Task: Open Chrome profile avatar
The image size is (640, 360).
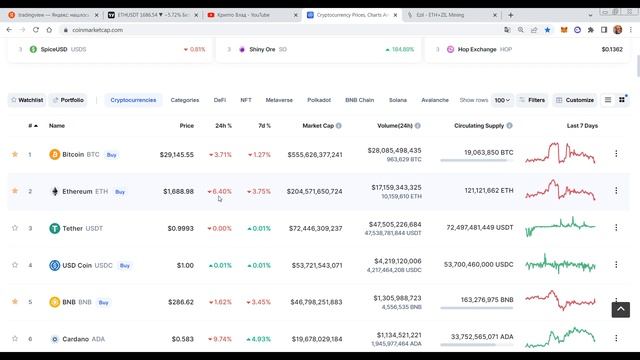Action: [x=618, y=30]
